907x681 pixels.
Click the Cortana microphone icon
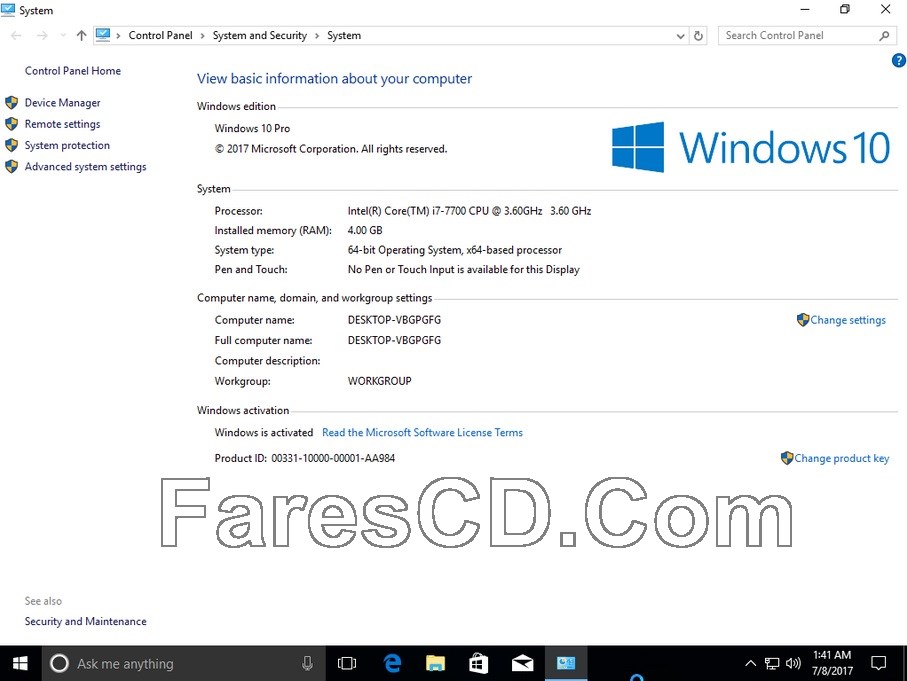tap(307, 664)
